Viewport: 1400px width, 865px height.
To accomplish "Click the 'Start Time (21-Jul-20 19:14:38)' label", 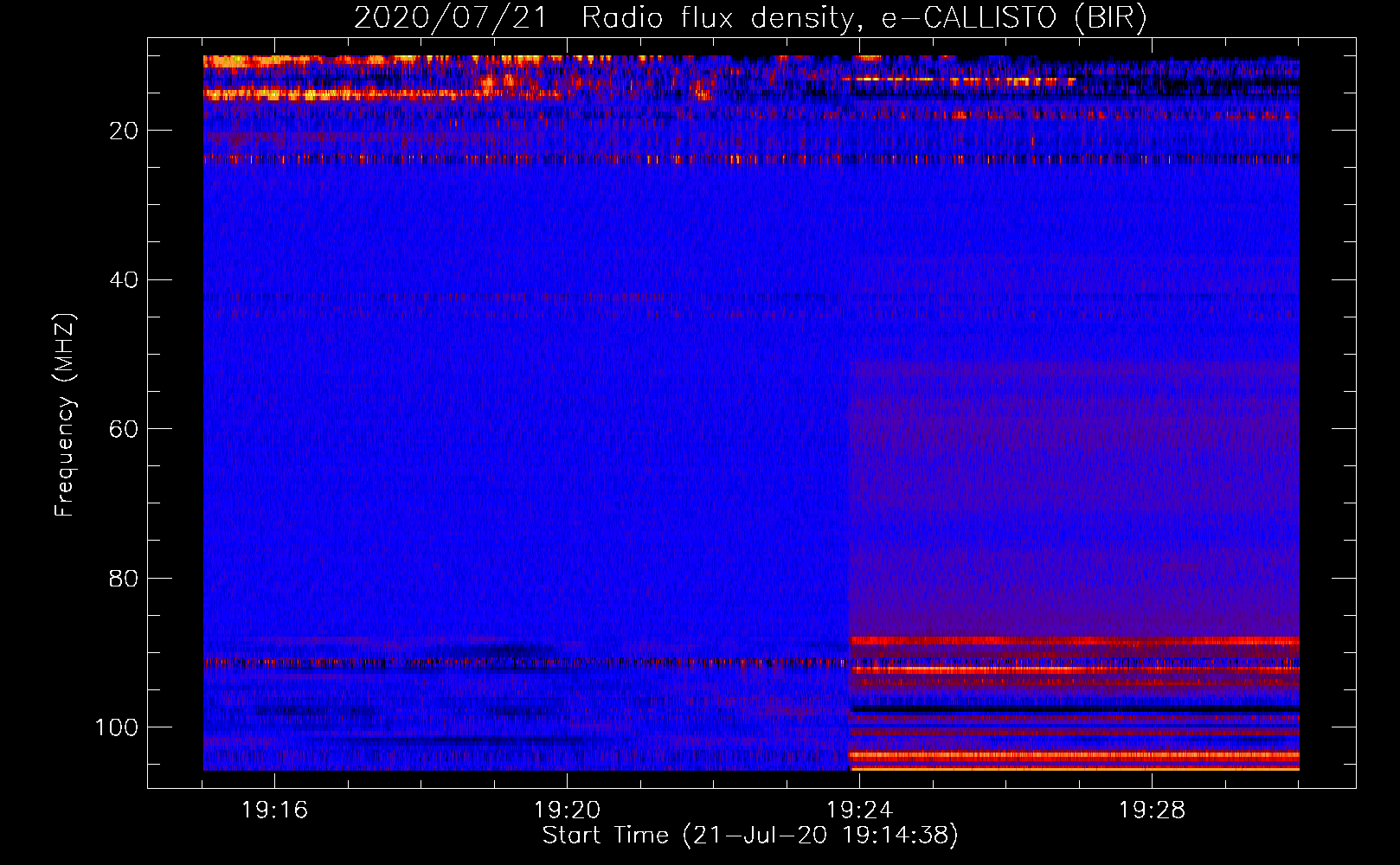I will (750, 836).
